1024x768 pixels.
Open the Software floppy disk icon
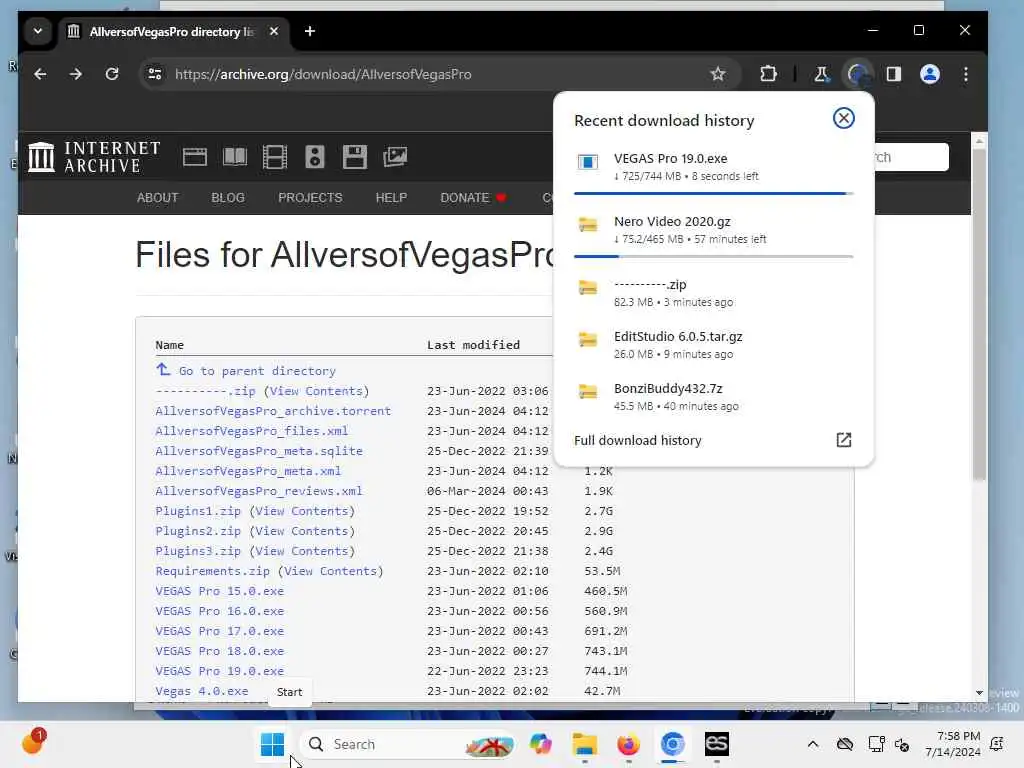tap(355, 157)
